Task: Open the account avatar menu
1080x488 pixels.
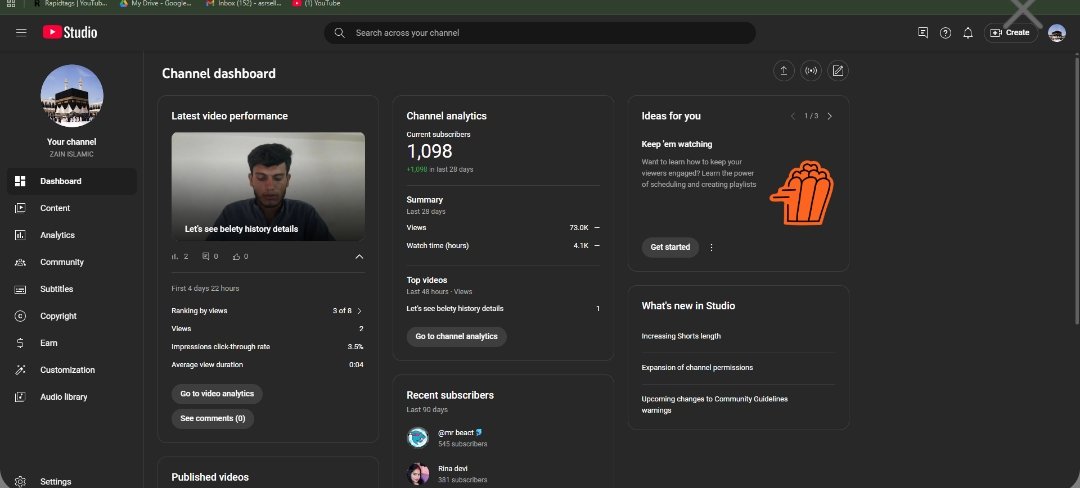Action: 1057,32
